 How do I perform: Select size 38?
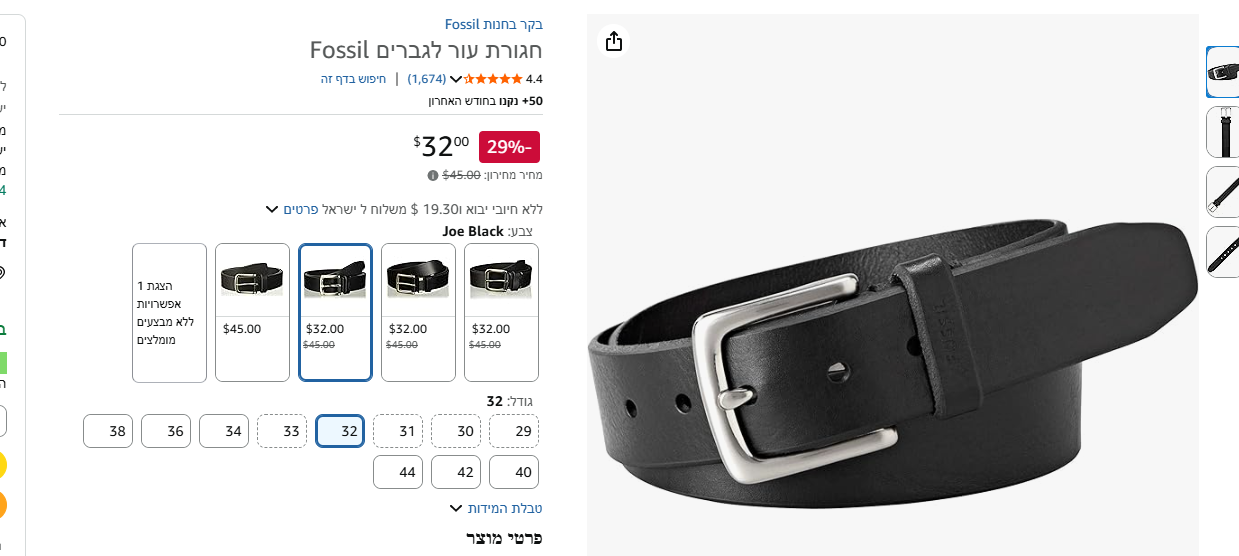(108, 431)
